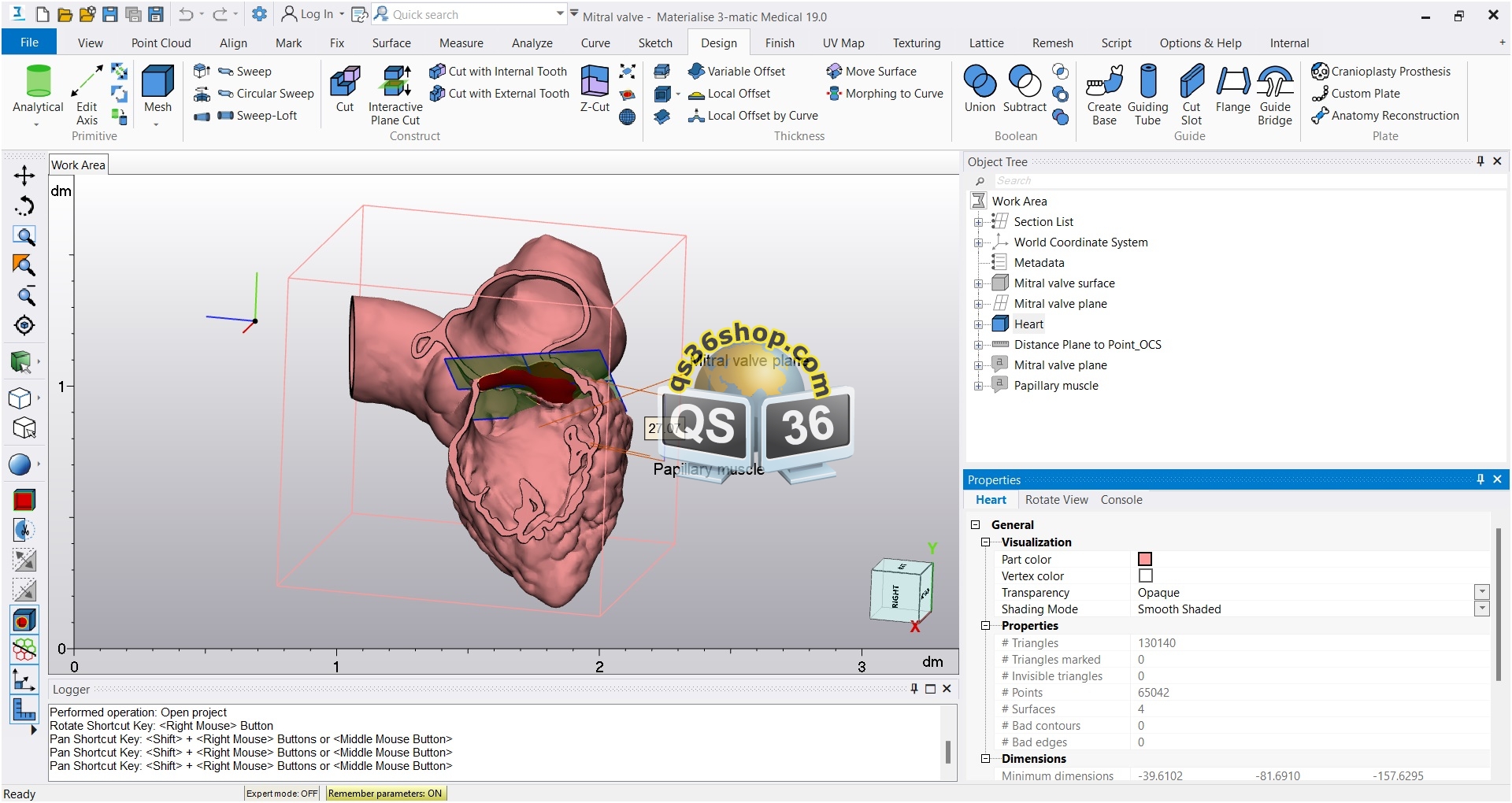Viewport: 1512px width, 803px height.
Task: Select the Flange tool
Action: click(x=1232, y=89)
